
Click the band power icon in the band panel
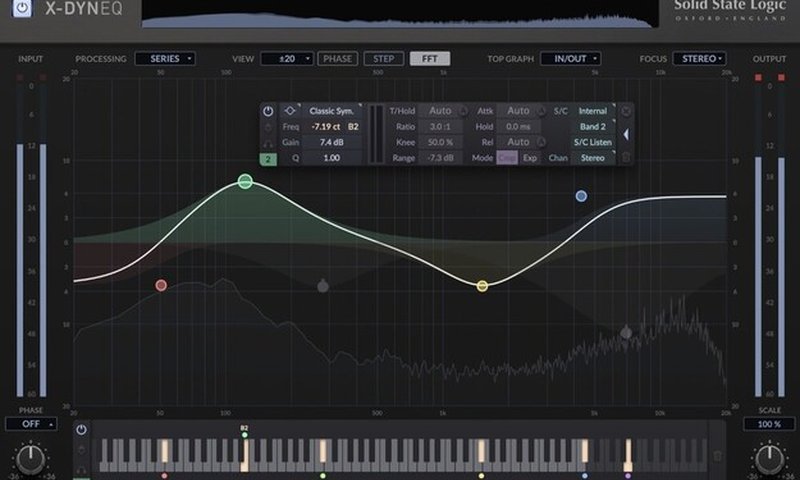[x=268, y=111]
